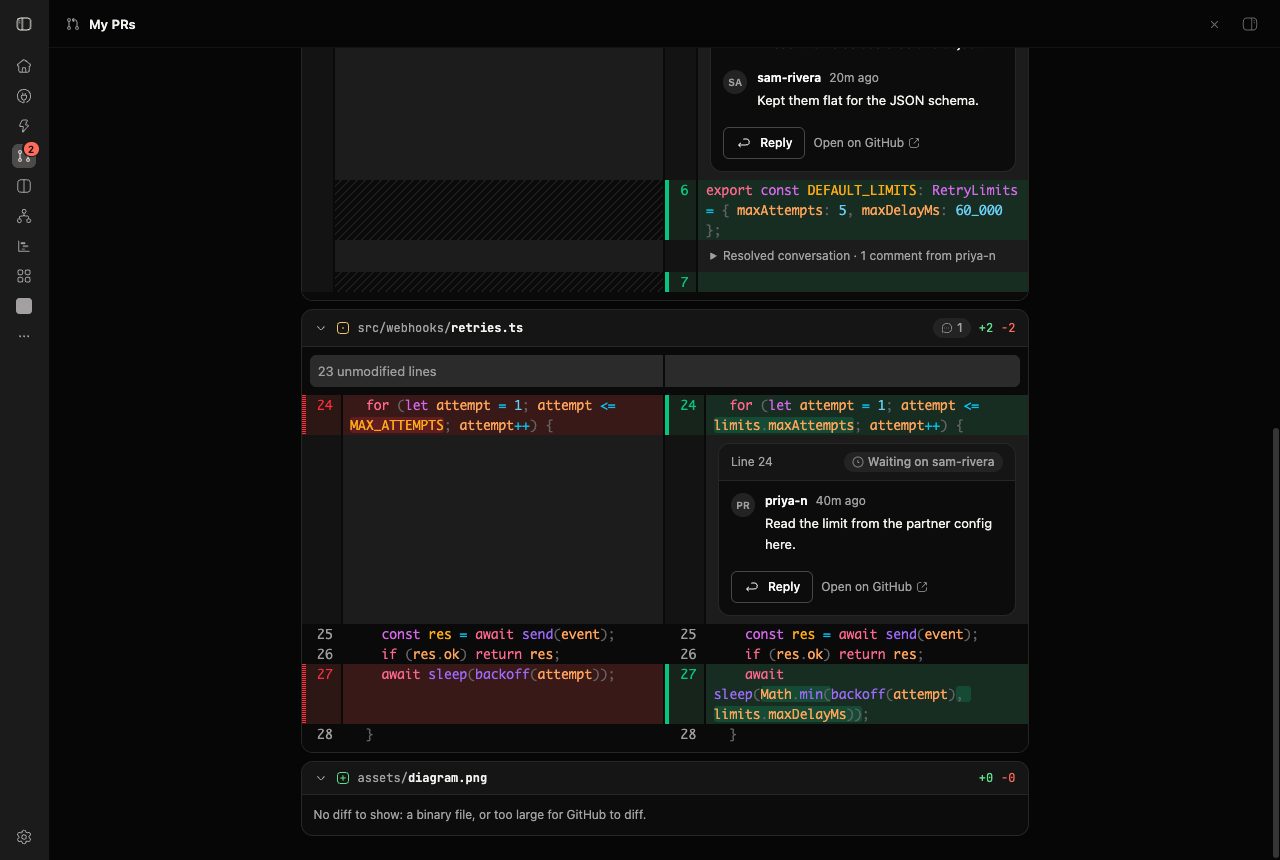Open the lightning bolt icon in sidebar
Viewport: 1280px width, 860px height.
coord(24,126)
